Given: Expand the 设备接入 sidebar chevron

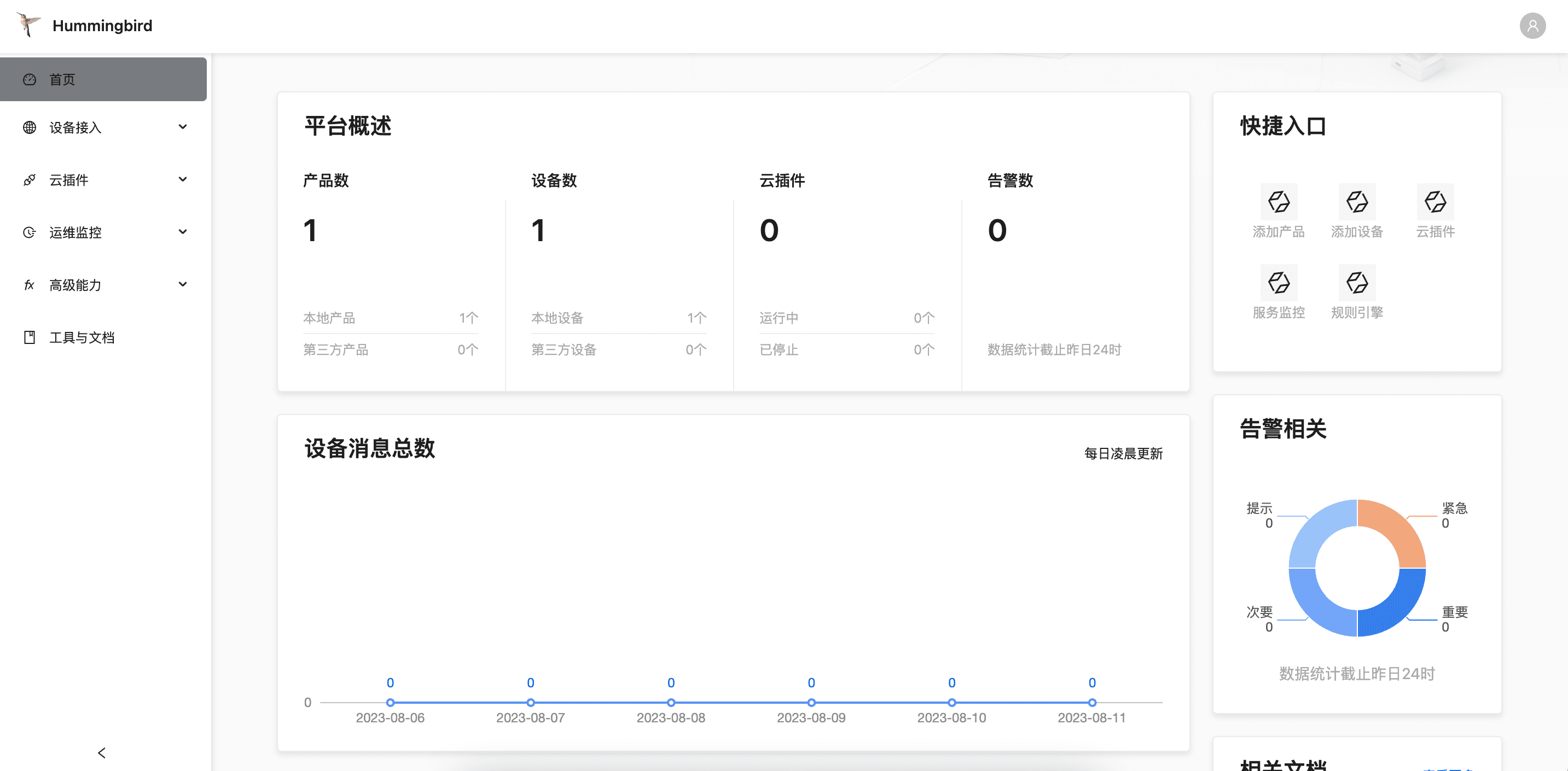Looking at the screenshot, I should (183, 126).
